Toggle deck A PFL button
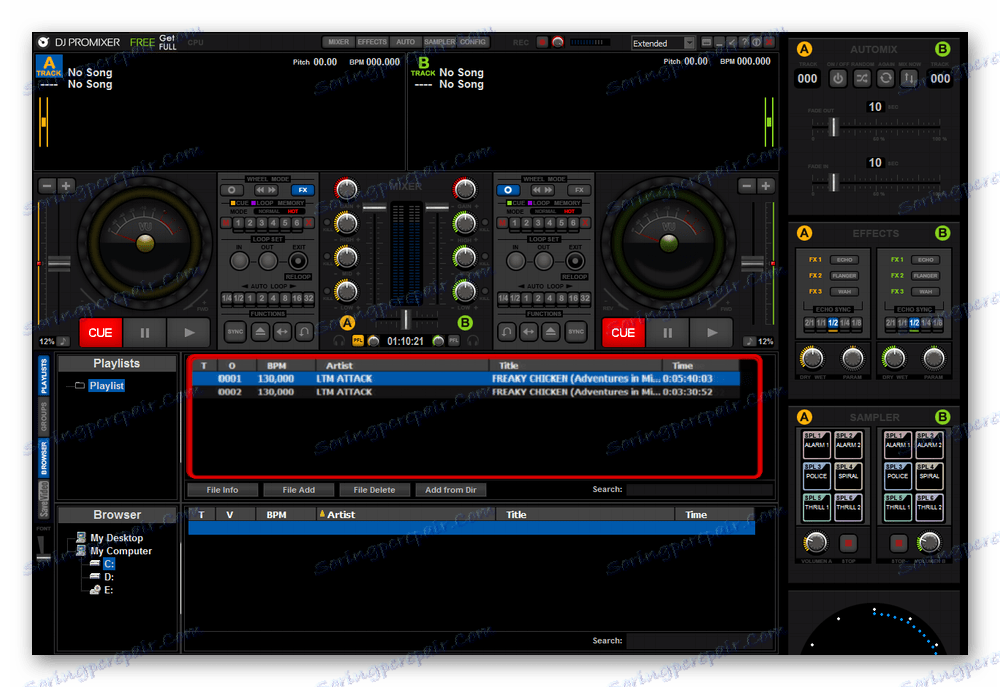Image resolution: width=1000 pixels, height=687 pixels. point(358,341)
